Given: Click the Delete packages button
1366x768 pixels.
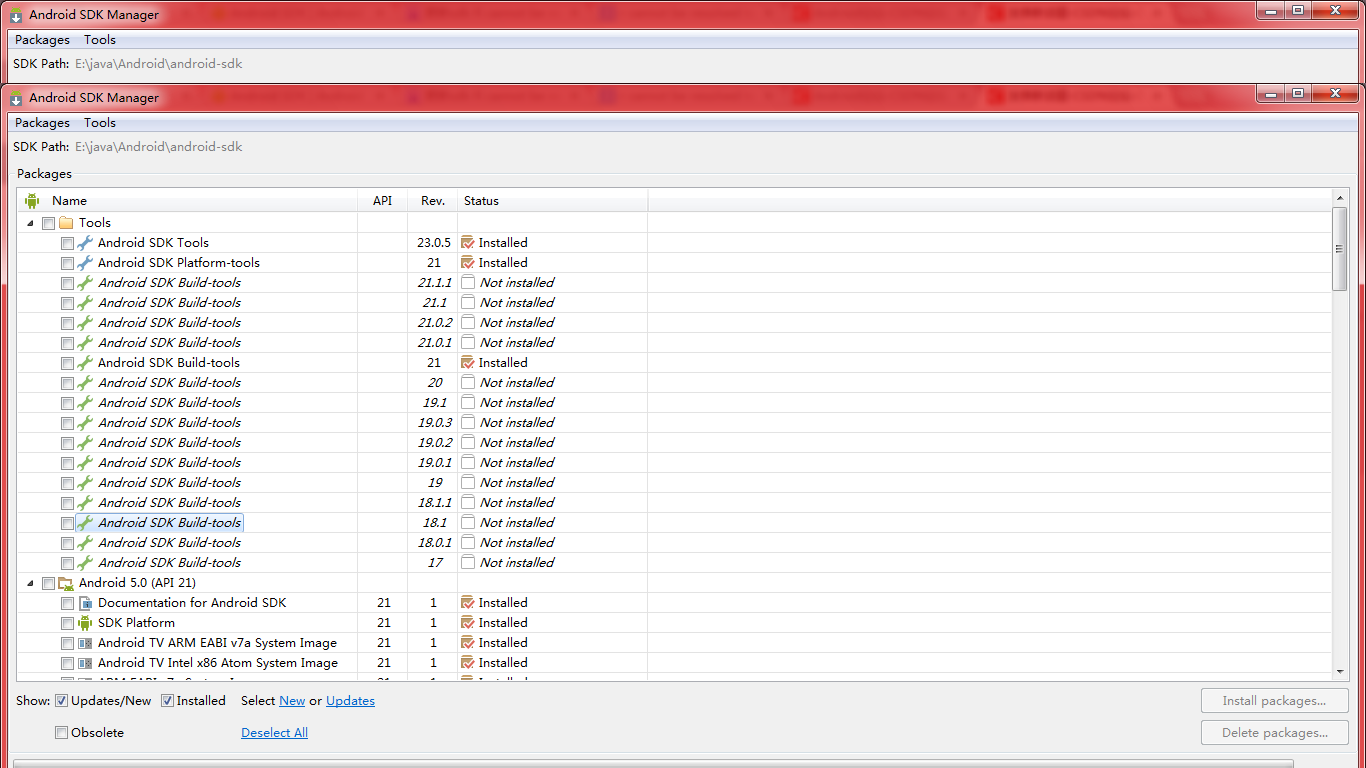Looking at the screenshot, I should tap(1274, 733).
